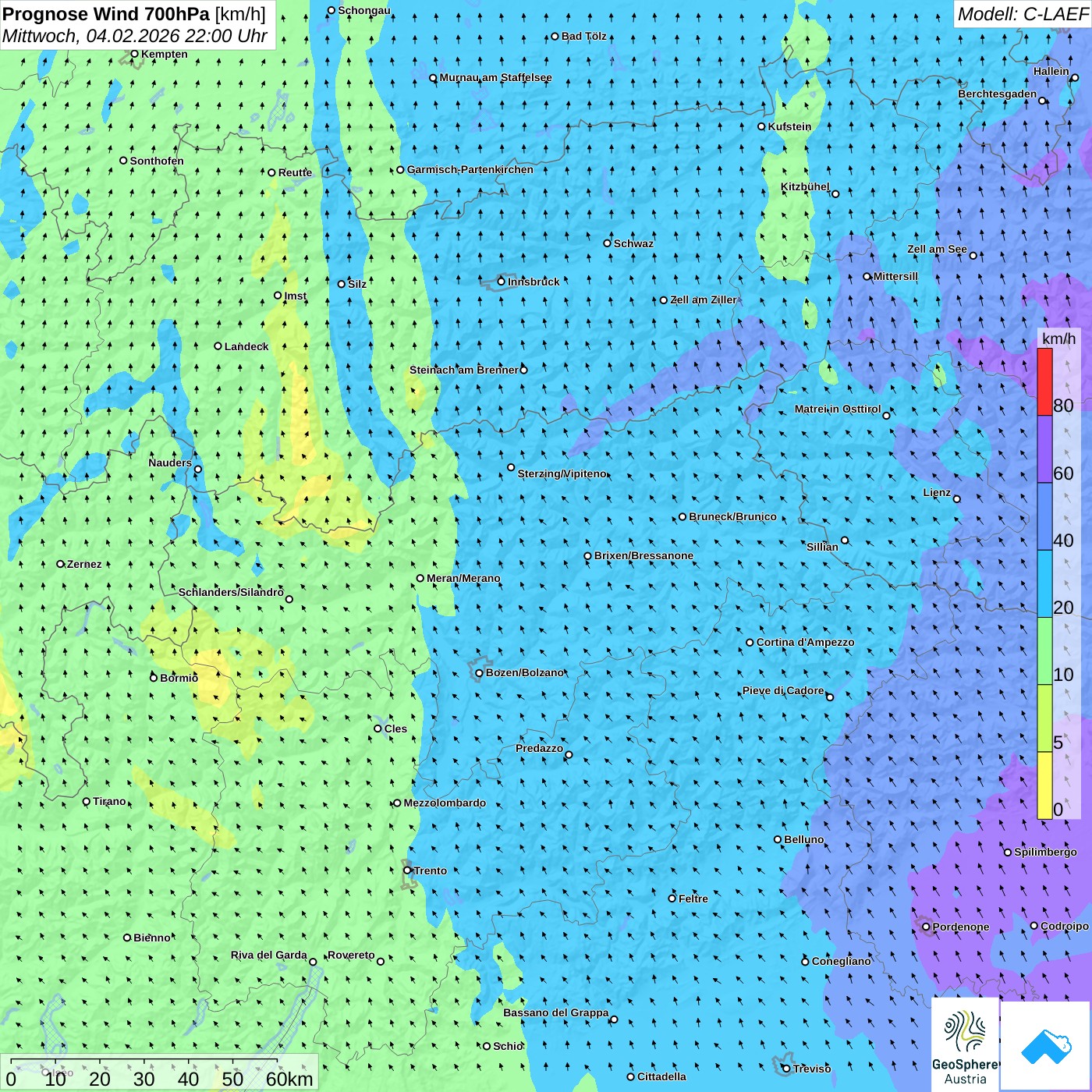Viewport: 1092px width, 1092px height.
Task: Click the purple 60–80 km/h legend color
Action: click(x=1044, y=449)
